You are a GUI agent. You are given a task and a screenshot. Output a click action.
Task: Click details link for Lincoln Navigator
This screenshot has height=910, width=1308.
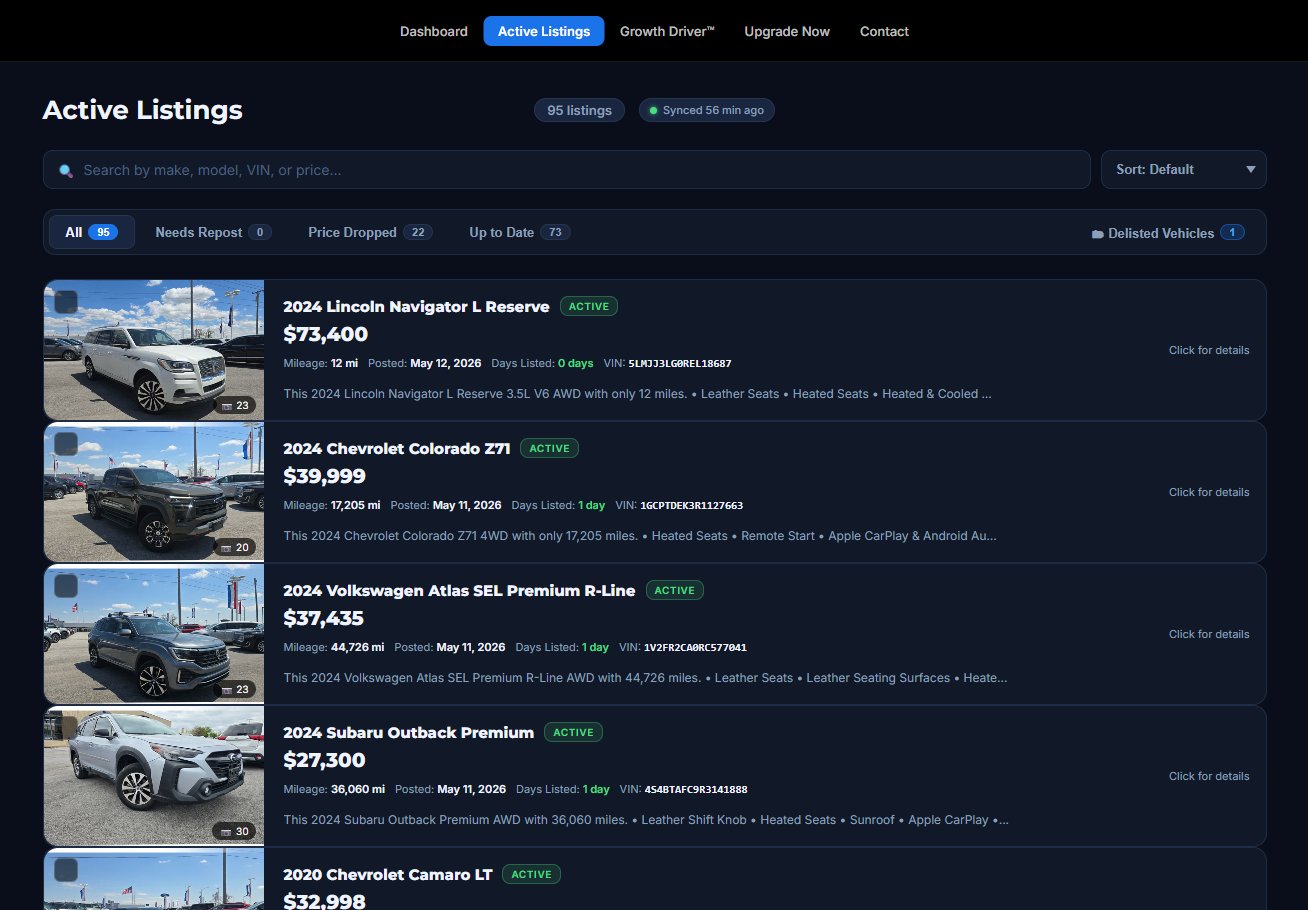(1209, 350)
